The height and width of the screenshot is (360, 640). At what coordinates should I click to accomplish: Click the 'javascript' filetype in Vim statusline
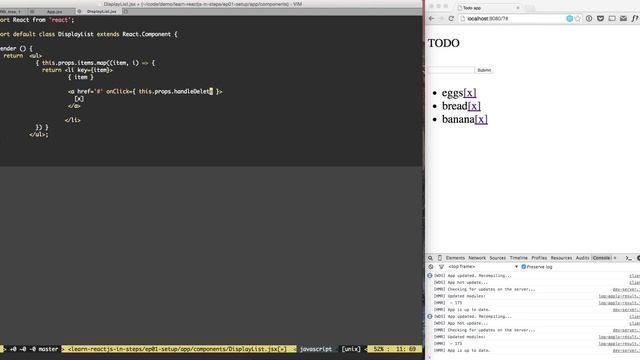[316, 349]
